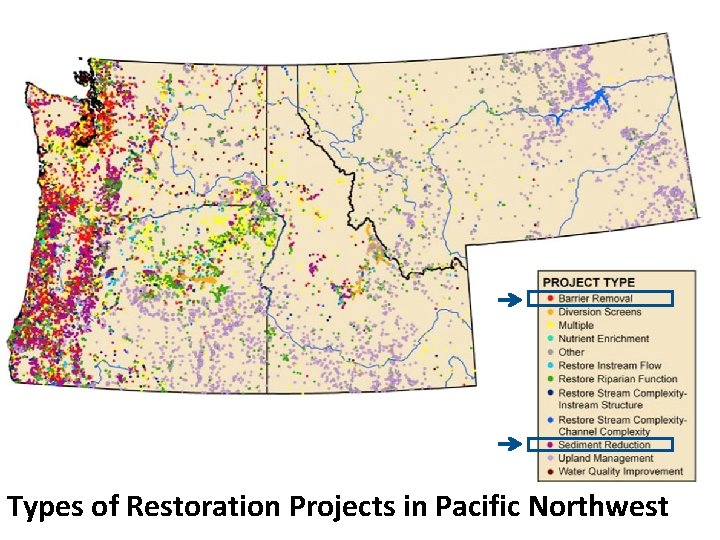The width and height of the screenshot is (720, 540).
Task: Click the lavender Upland Management legend dot
Action: (551, 458)
